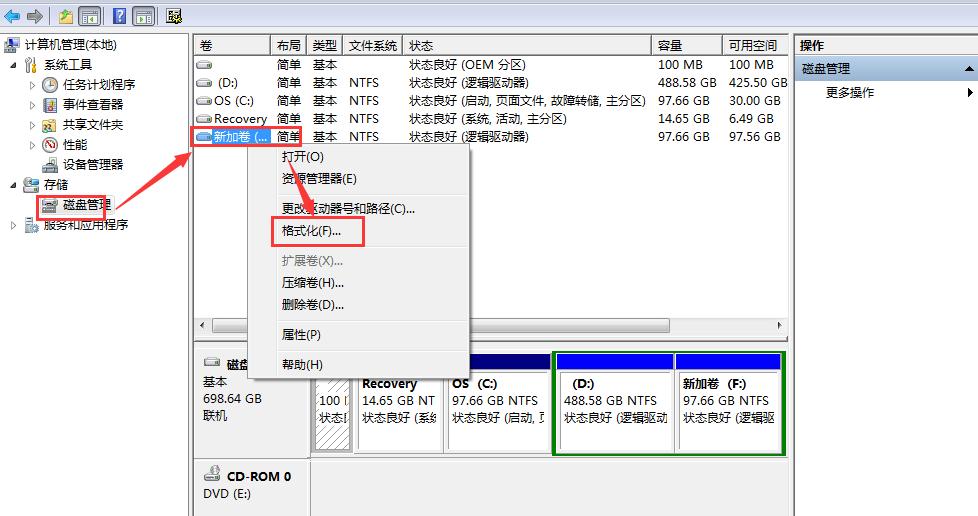Click the 服务和应用程序 icon
Image resolution: width=978 pixels, height=516 pixels.
tap(31, 225)
